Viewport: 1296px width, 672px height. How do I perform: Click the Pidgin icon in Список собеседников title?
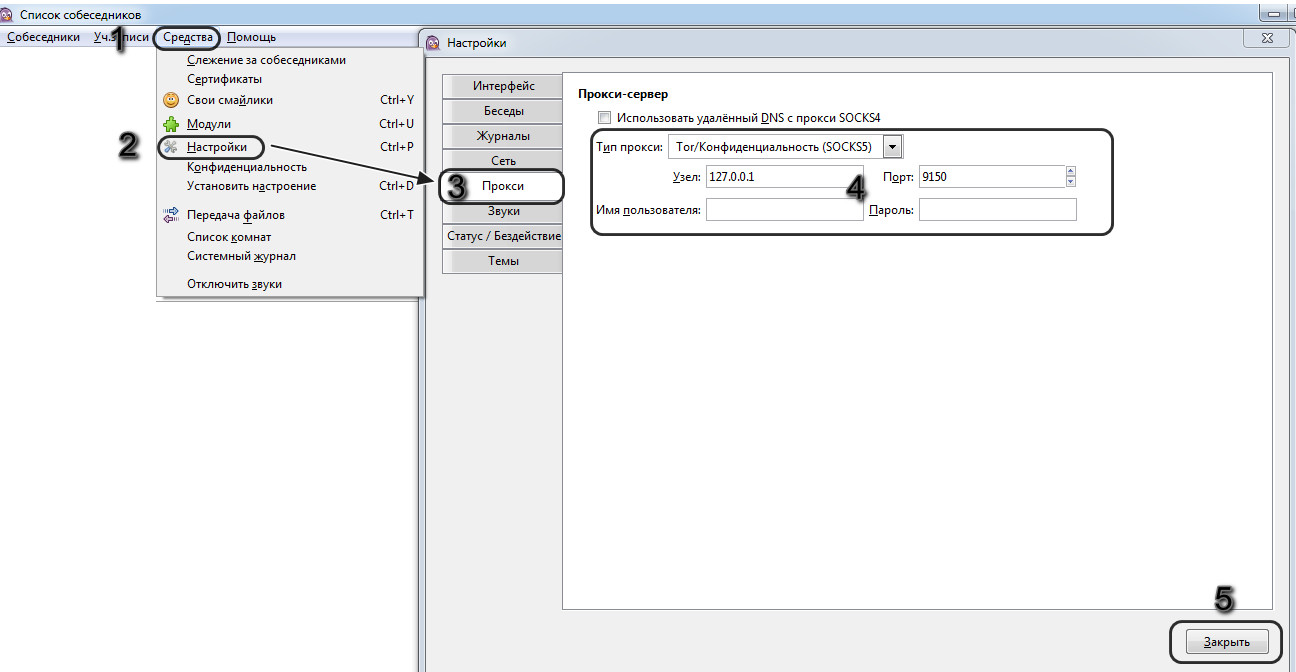point(8,15)
